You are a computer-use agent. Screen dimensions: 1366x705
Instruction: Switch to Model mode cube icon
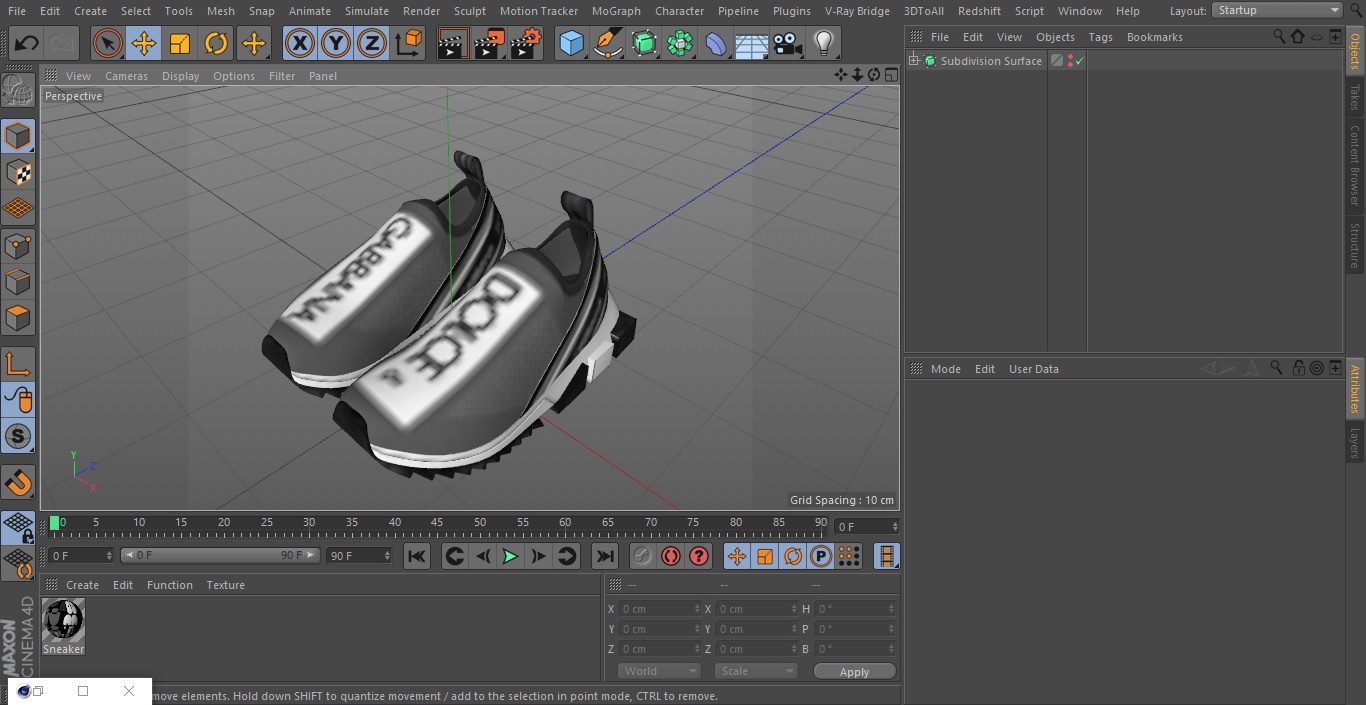(x=18, y=136)
